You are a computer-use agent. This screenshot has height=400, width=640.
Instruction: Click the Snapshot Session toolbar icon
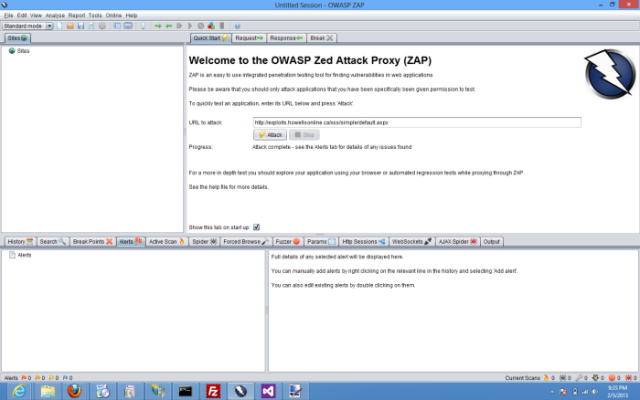[91, 26]
